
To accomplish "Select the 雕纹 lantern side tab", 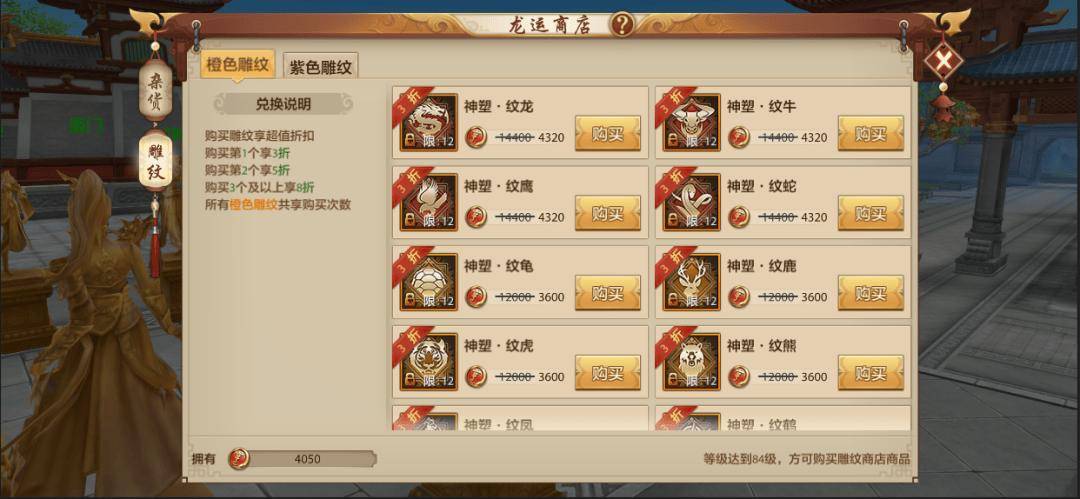I will (156, 159).
